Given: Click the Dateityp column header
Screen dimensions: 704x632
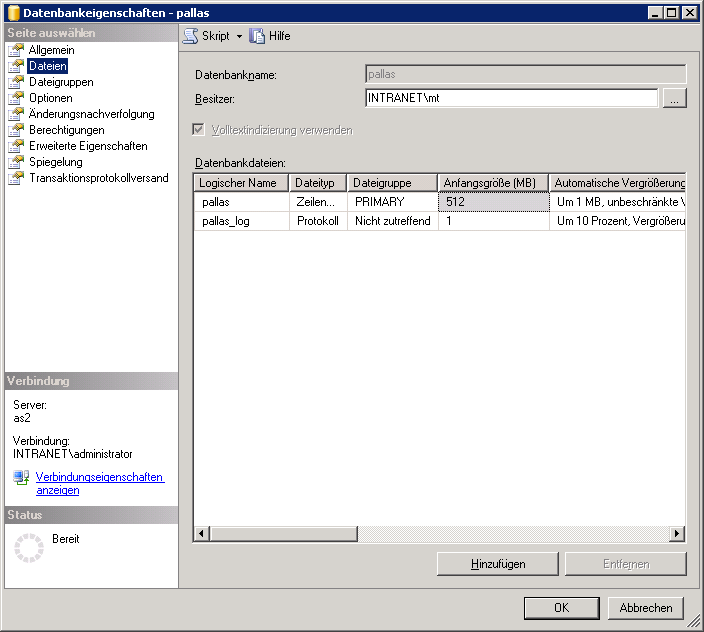Looking at the screenshot, I should click(318, 183).
